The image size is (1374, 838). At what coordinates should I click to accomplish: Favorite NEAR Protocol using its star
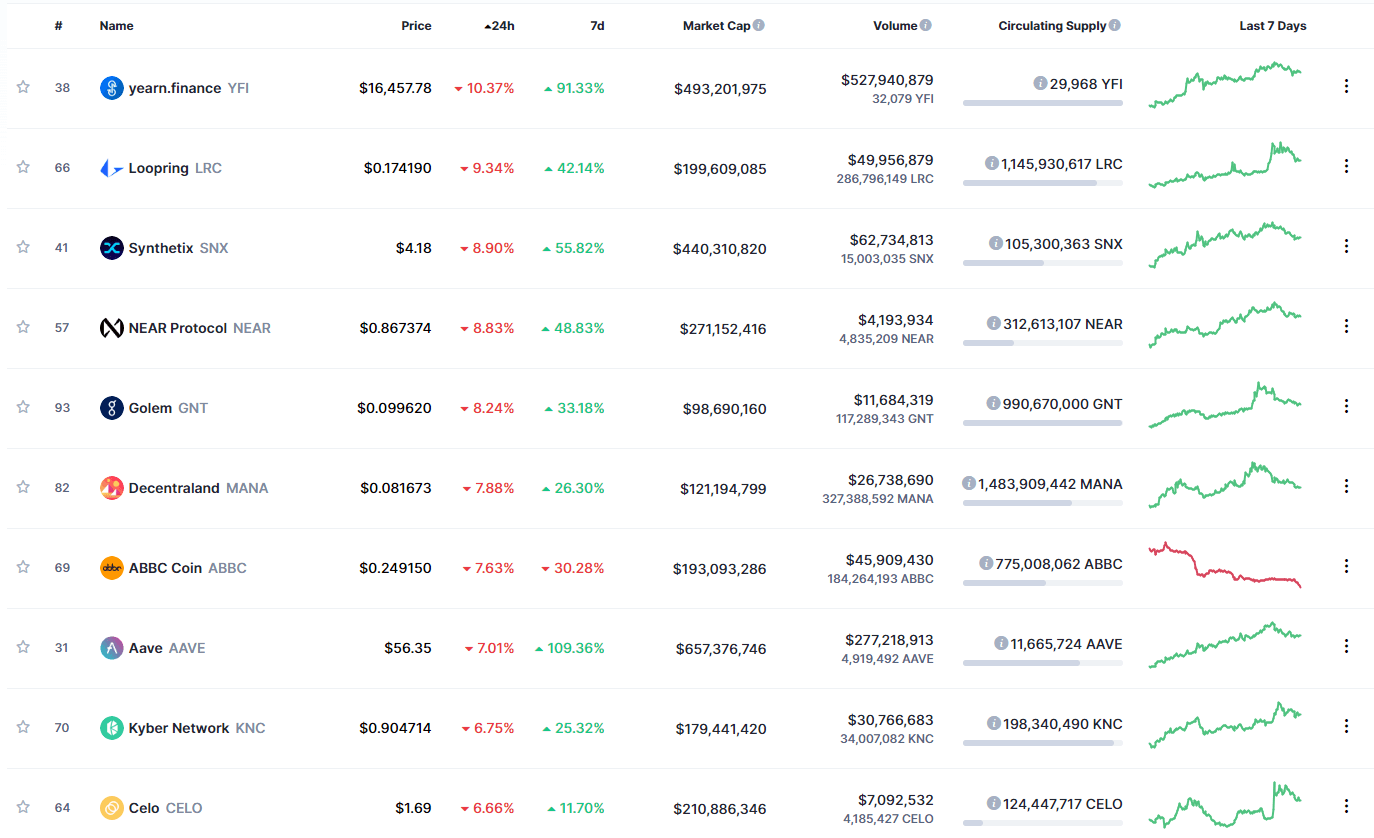[x=23, y=327]
